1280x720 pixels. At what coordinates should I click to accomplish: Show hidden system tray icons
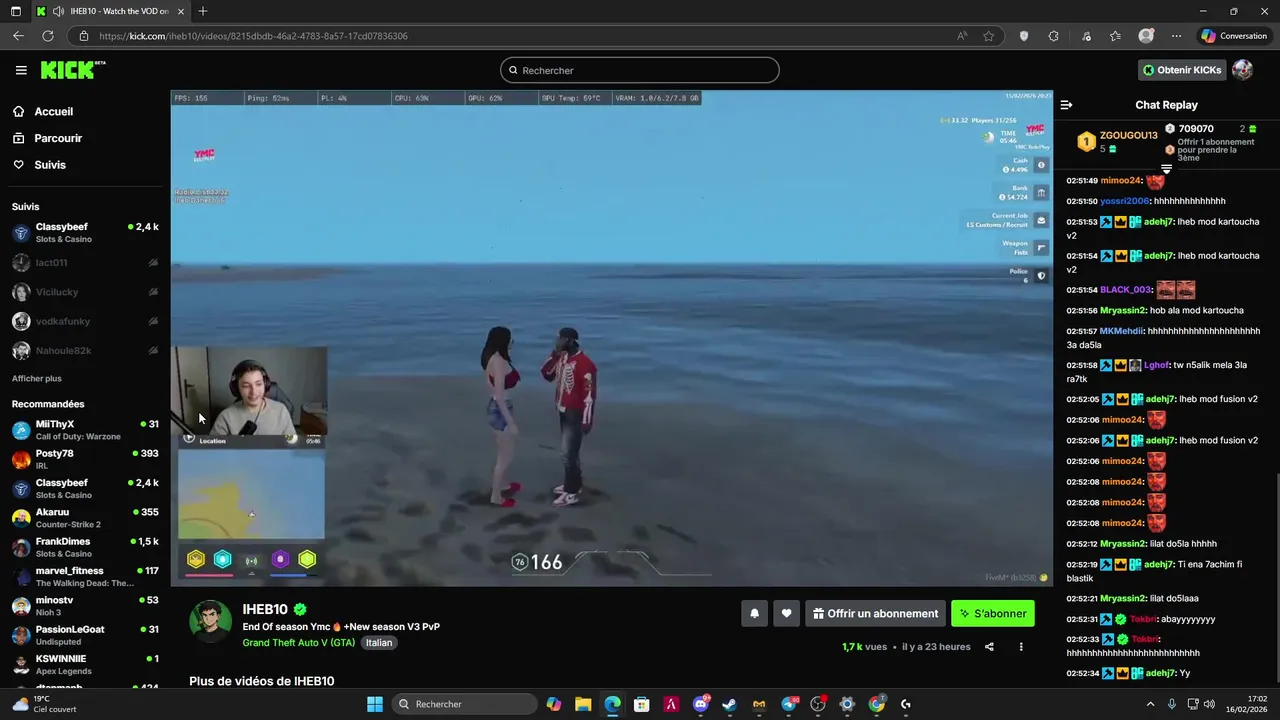tap(1150, 704)
